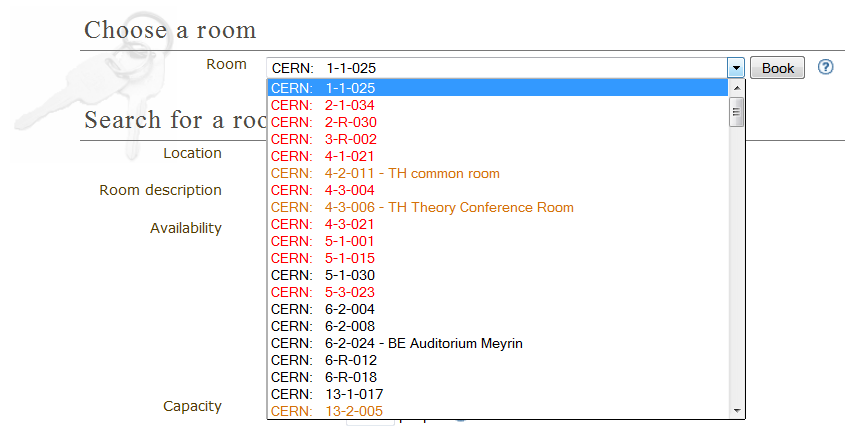Viewport: 845px width, 437px height.
Task: Choose room CERN: 13-1-017
Action: click(498, 394)
